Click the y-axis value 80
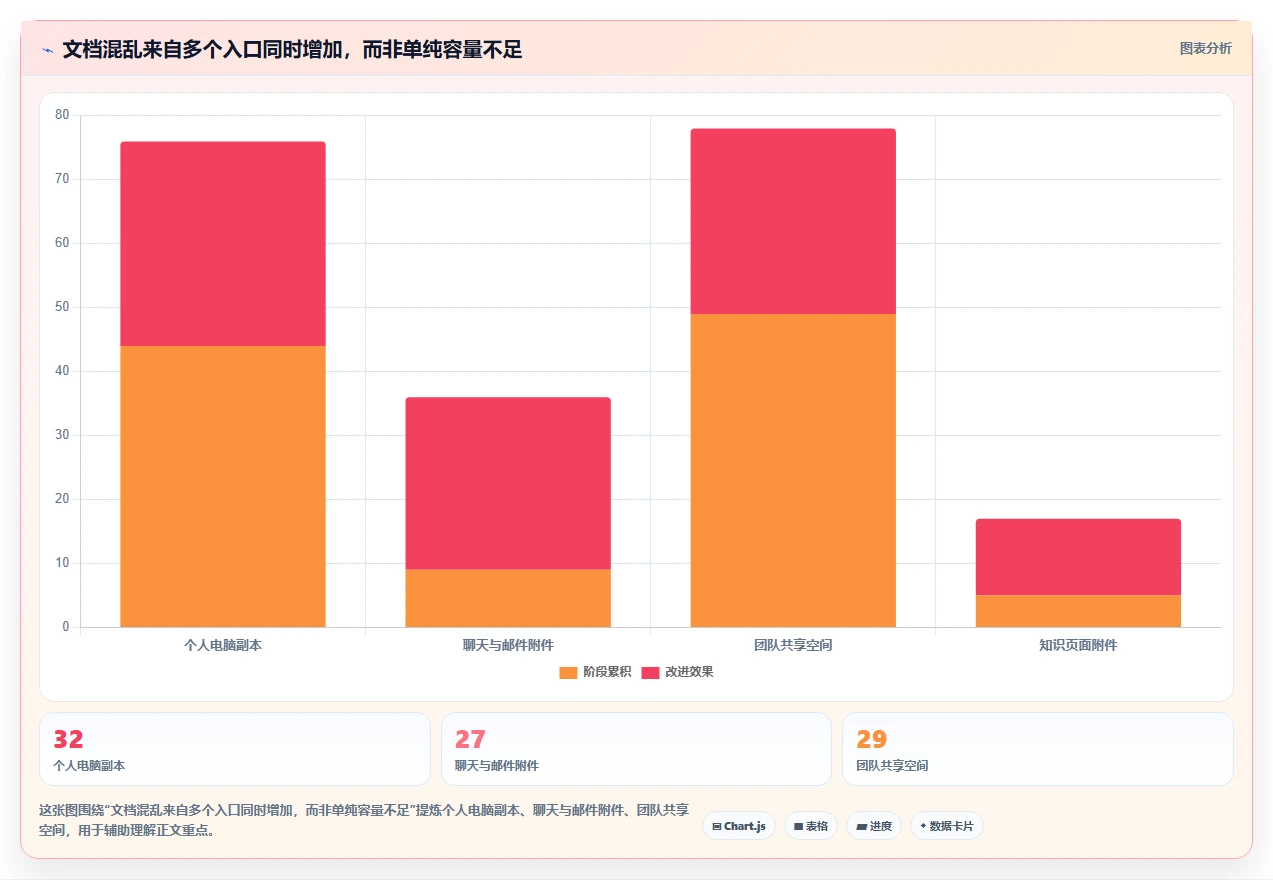The height and width of the screenshot is (880, 1273). pyautogui.click(x=62, y=115)
